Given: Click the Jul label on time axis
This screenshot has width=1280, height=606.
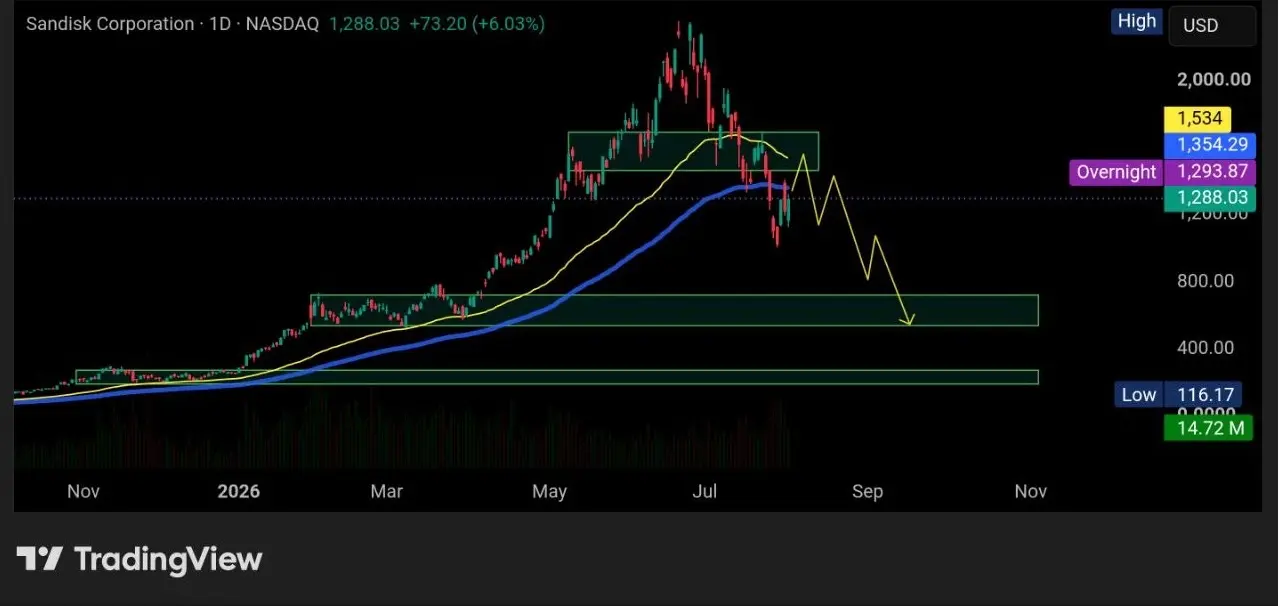Looking at the screenshot, I should pyautogui.click(x=706, y=491).
